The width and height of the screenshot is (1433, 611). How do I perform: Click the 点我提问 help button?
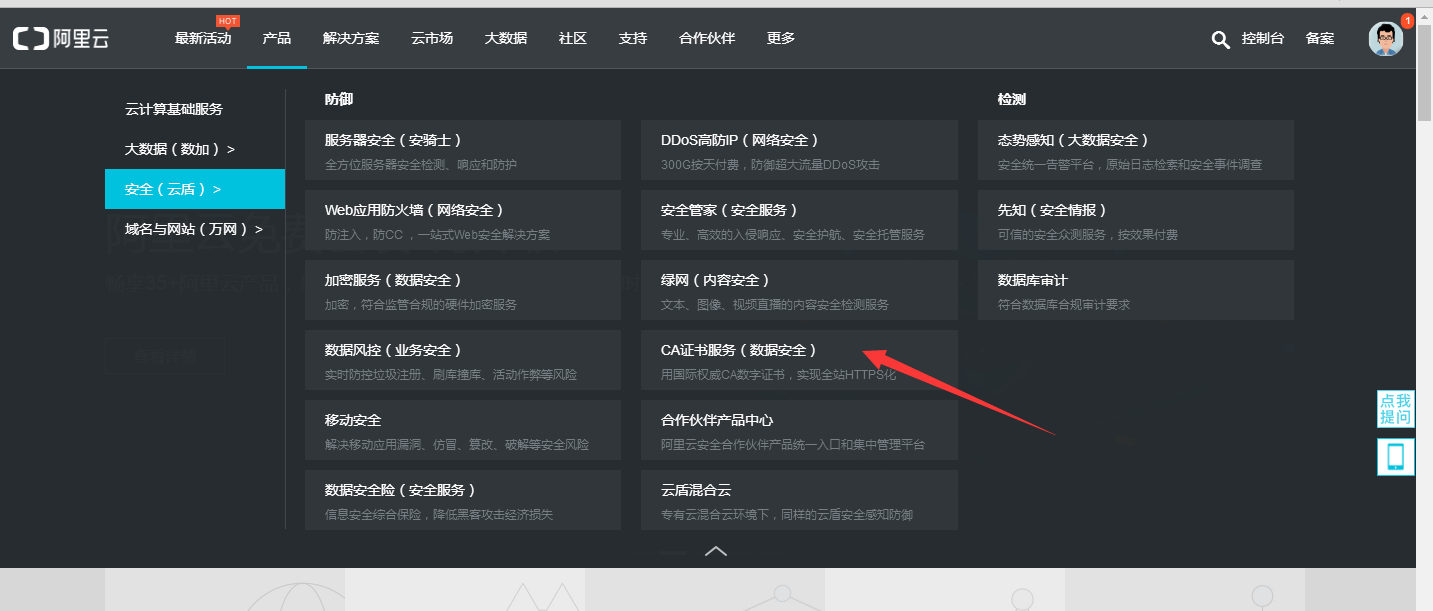point(1395,409)
